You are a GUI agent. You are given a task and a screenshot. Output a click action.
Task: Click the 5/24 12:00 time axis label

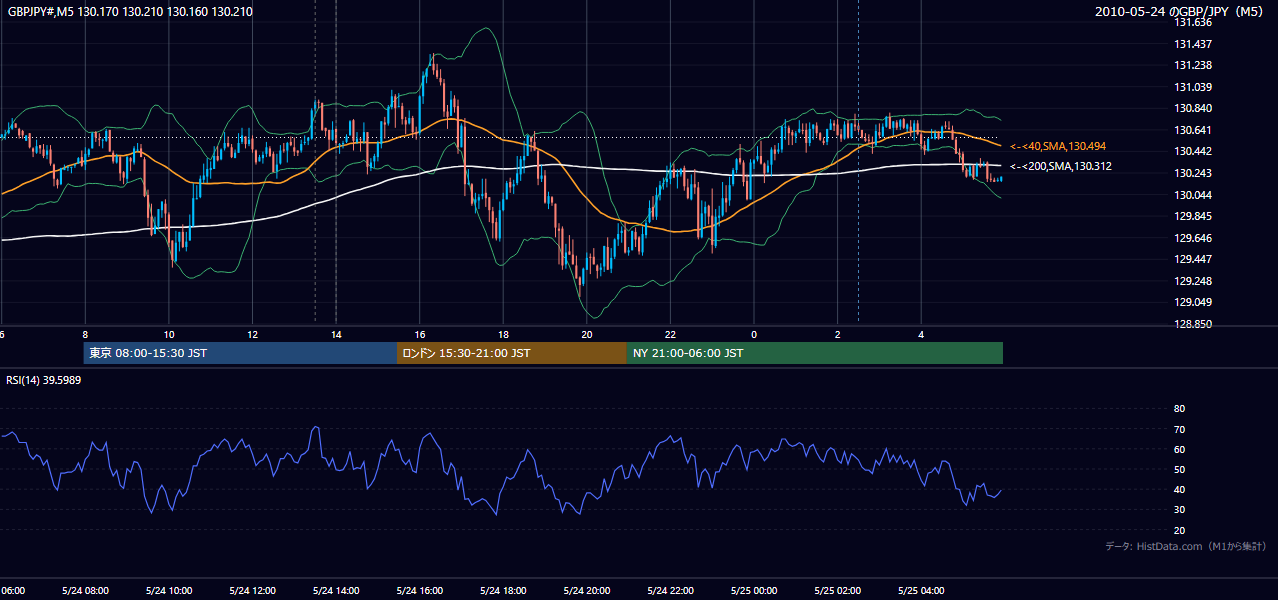(252, 591)
